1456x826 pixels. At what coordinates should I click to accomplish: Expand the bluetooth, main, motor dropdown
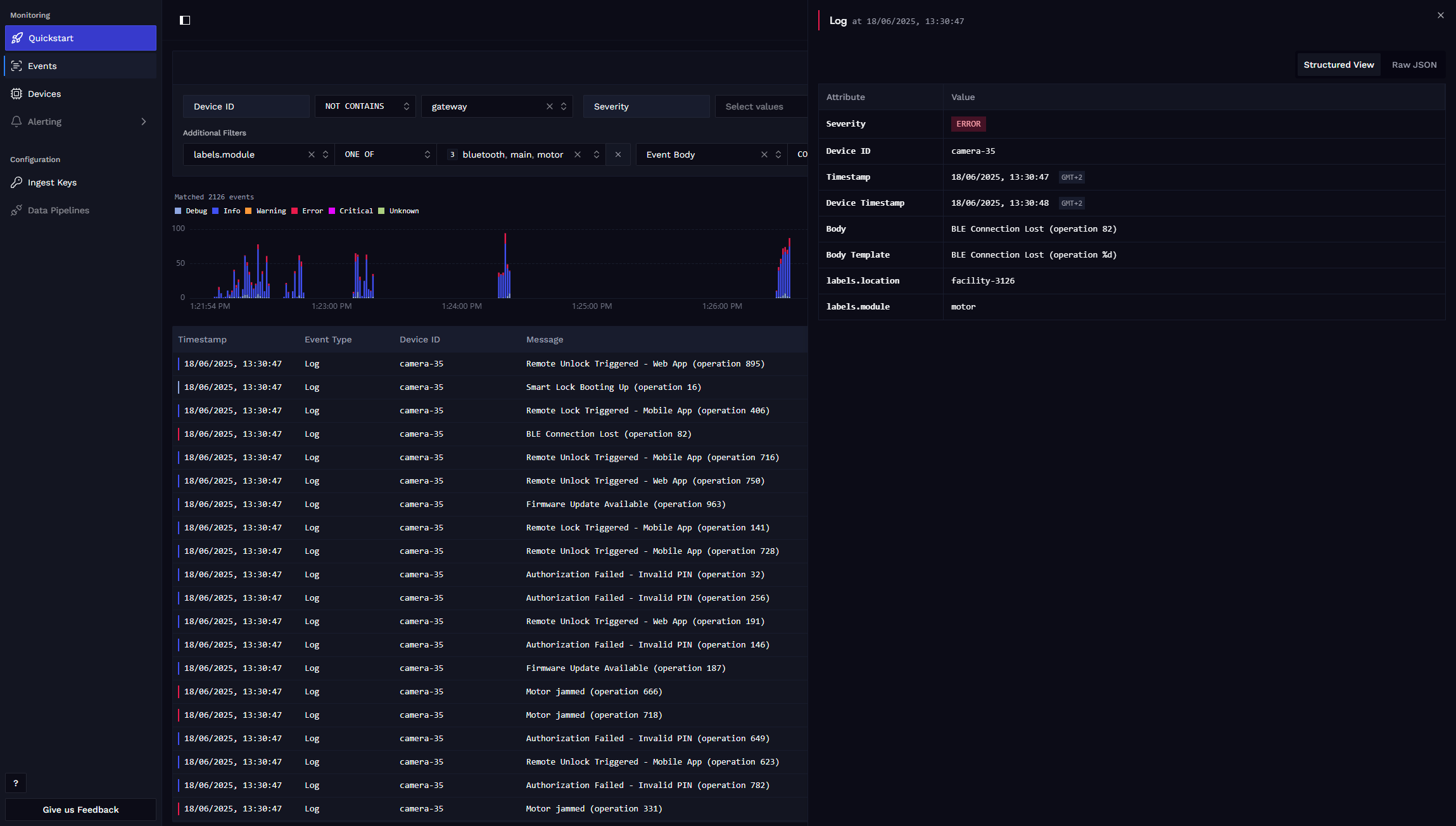click(x=597, y=154)
